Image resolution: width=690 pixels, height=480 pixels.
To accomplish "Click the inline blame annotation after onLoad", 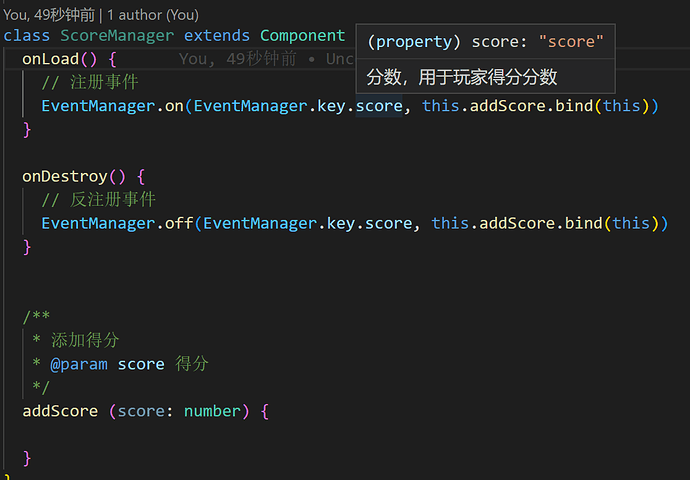I will pos(265,59).
